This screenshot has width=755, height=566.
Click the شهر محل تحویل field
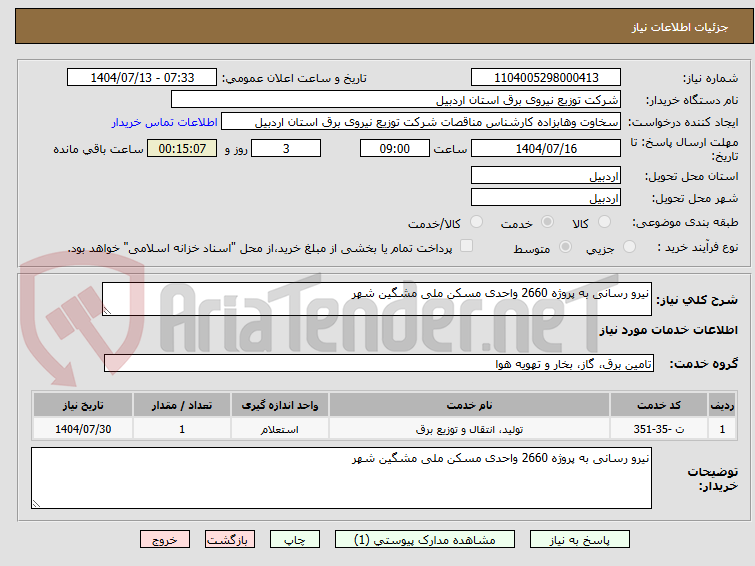coord(546,198)
